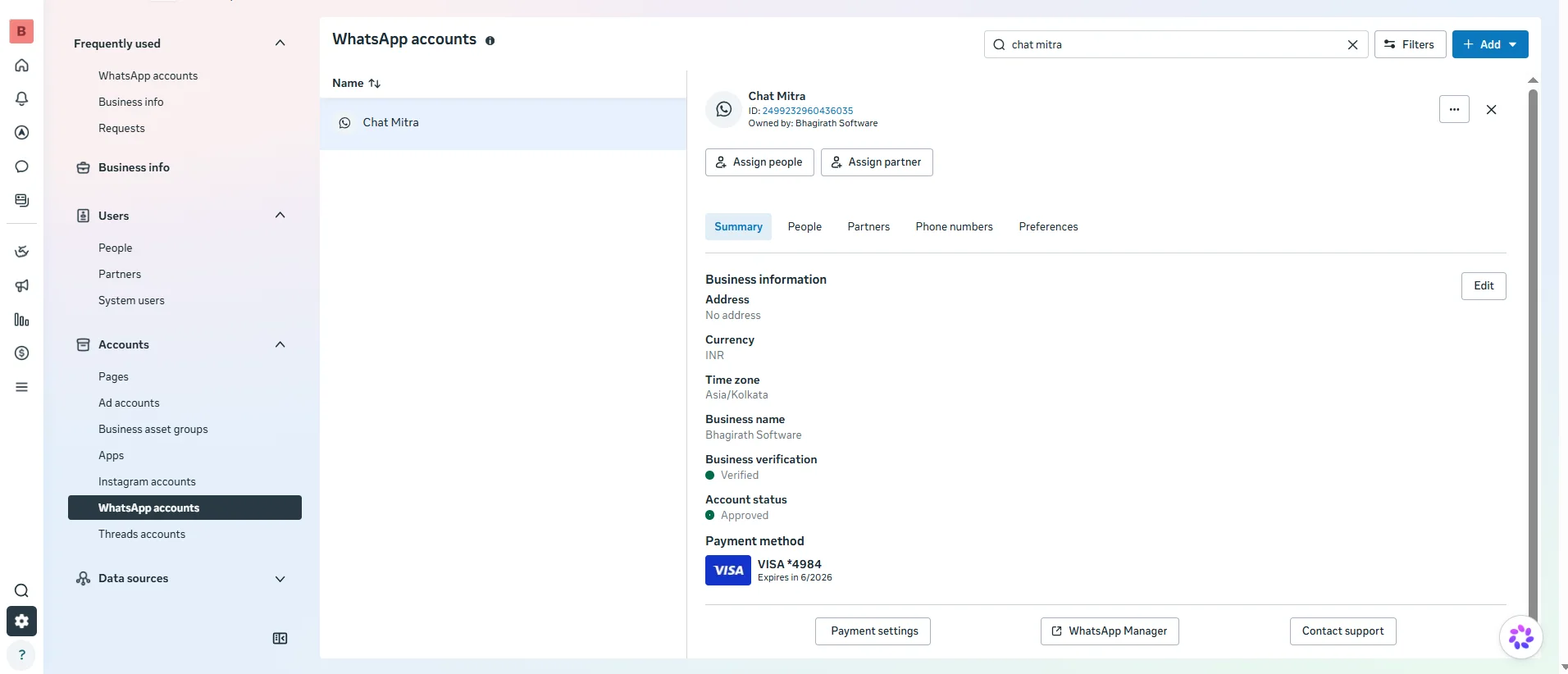This screenshot has width=1568, height=674.
Task: Collapse the Users section
Action: (x=280, y=216)
